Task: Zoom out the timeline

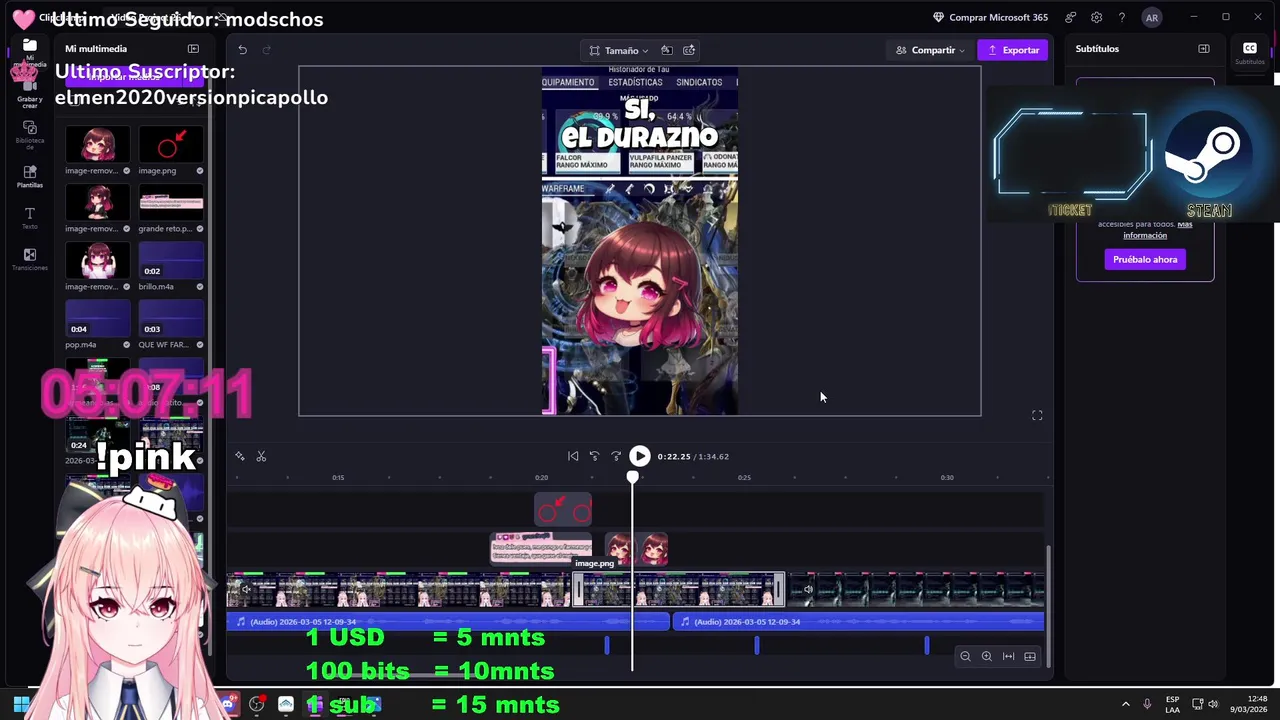Action: tap(965, 656)
